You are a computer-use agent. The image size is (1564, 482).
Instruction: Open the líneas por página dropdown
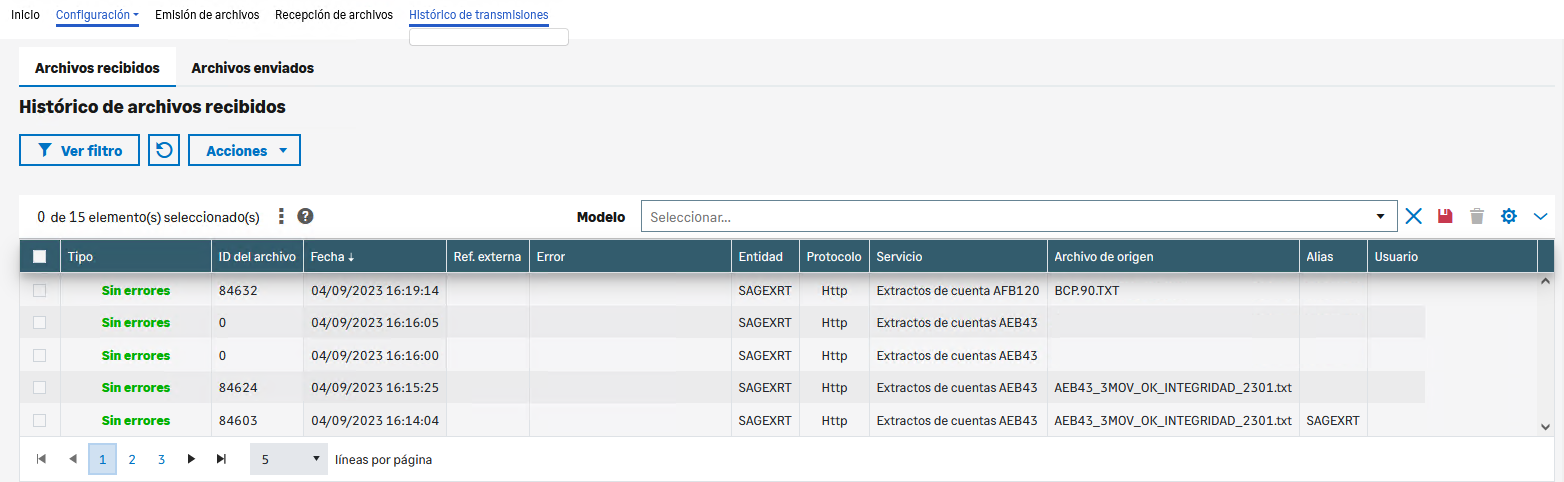coord(288,459)
